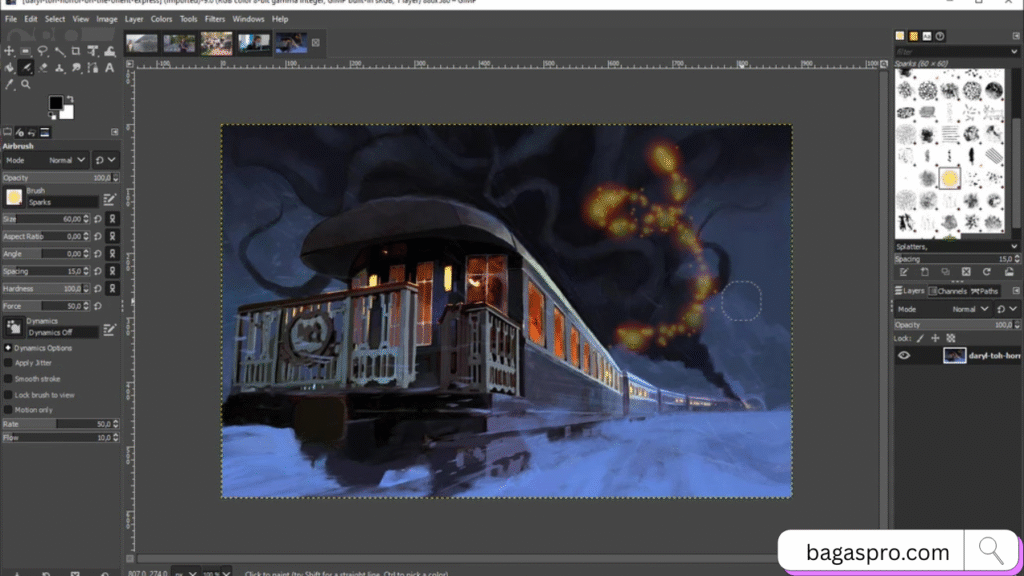This screenshot has width=1024, height=576.
Task: Hide the daryl-toh layer with eye icon
Action: point(904,355)
